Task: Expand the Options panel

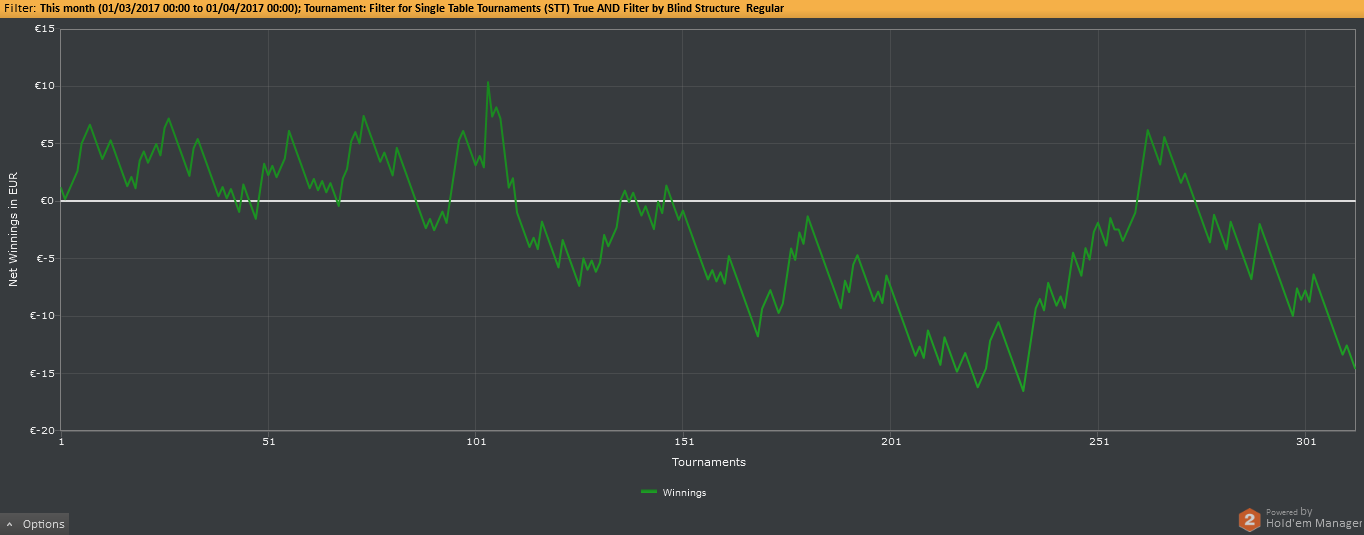Action: 34,524
